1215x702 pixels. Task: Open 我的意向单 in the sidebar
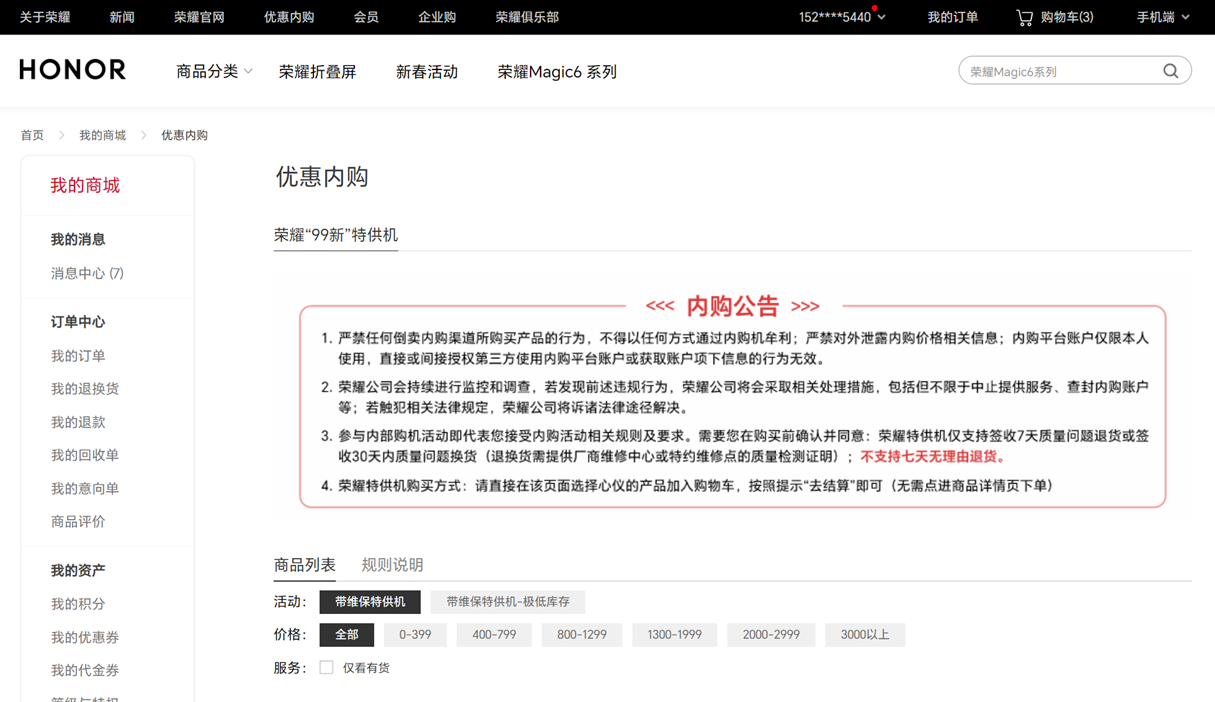(85, 488)
